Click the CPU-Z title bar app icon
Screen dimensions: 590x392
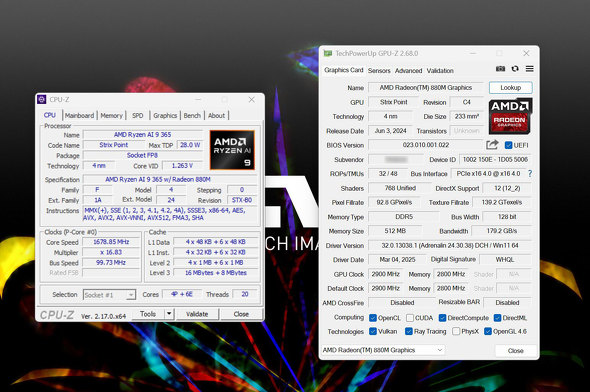click(42, 99)
